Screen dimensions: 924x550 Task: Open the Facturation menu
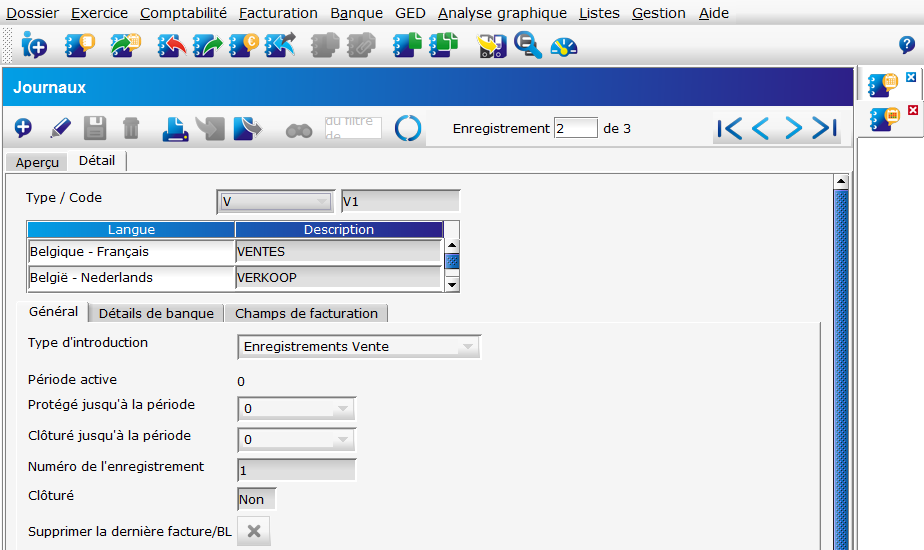click(278, 13)
